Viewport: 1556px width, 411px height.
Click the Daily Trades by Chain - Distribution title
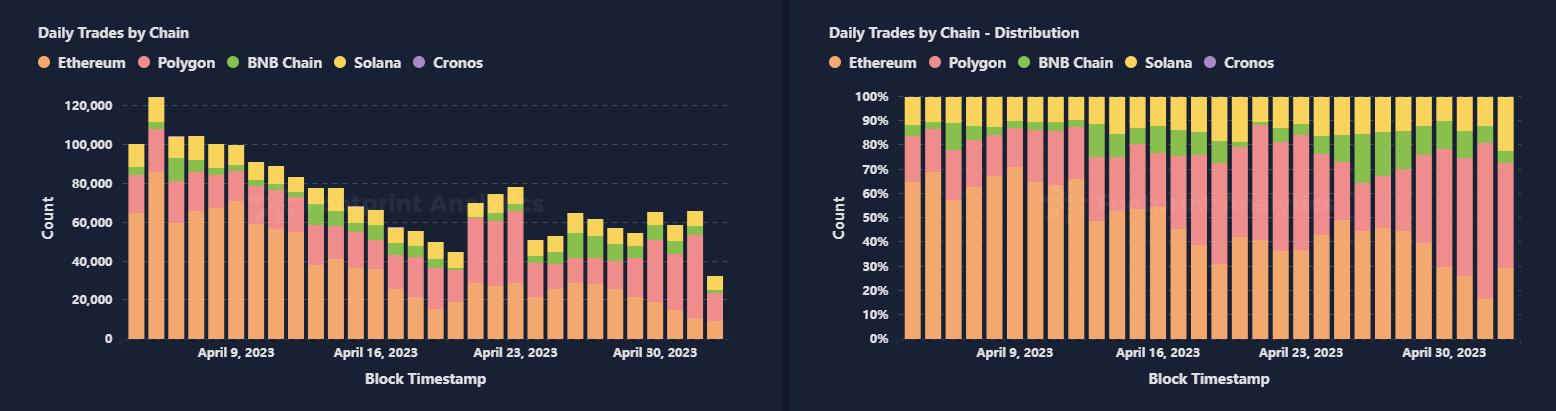click(x=954, y=33)
